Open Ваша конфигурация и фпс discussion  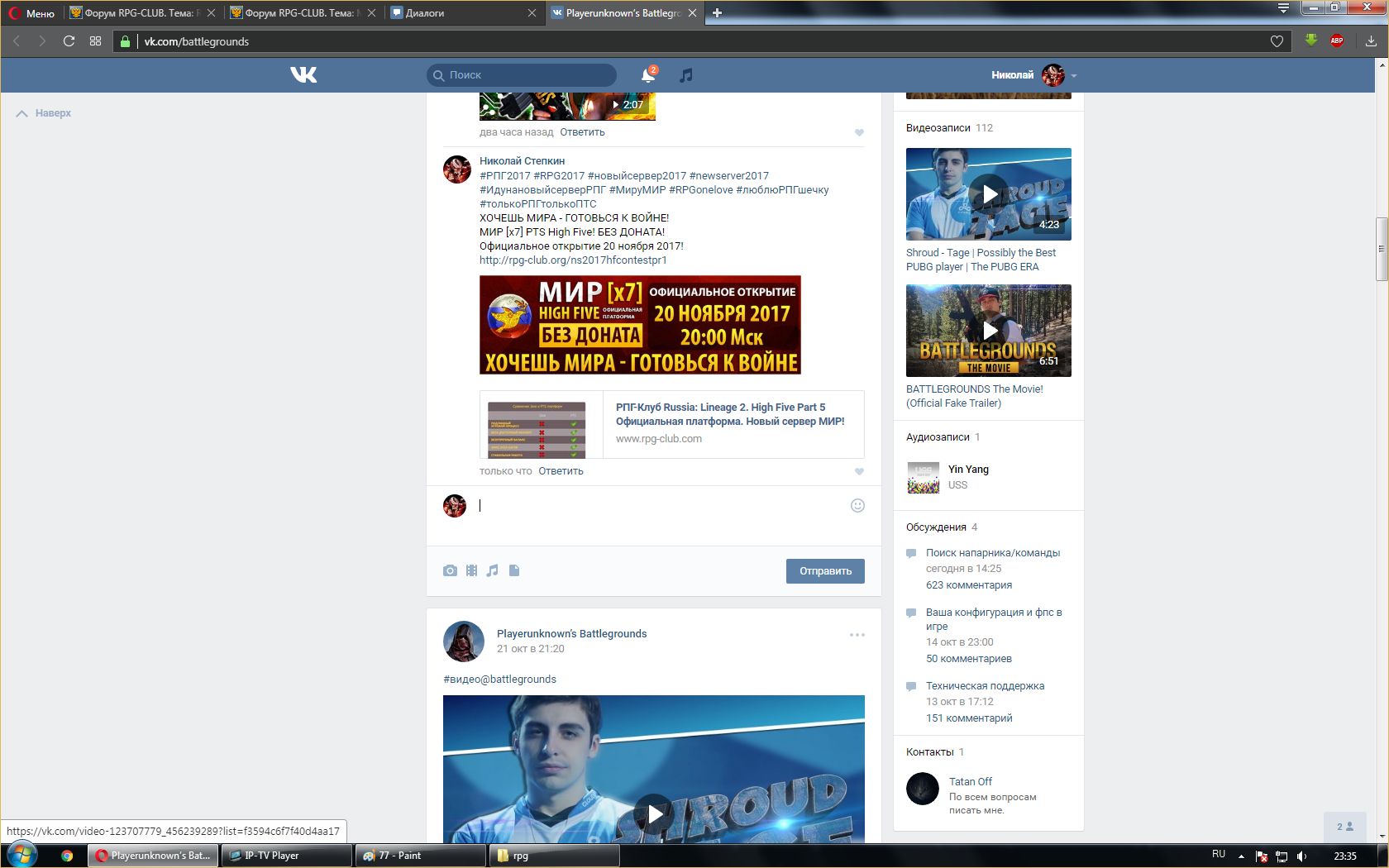(994, 619)
